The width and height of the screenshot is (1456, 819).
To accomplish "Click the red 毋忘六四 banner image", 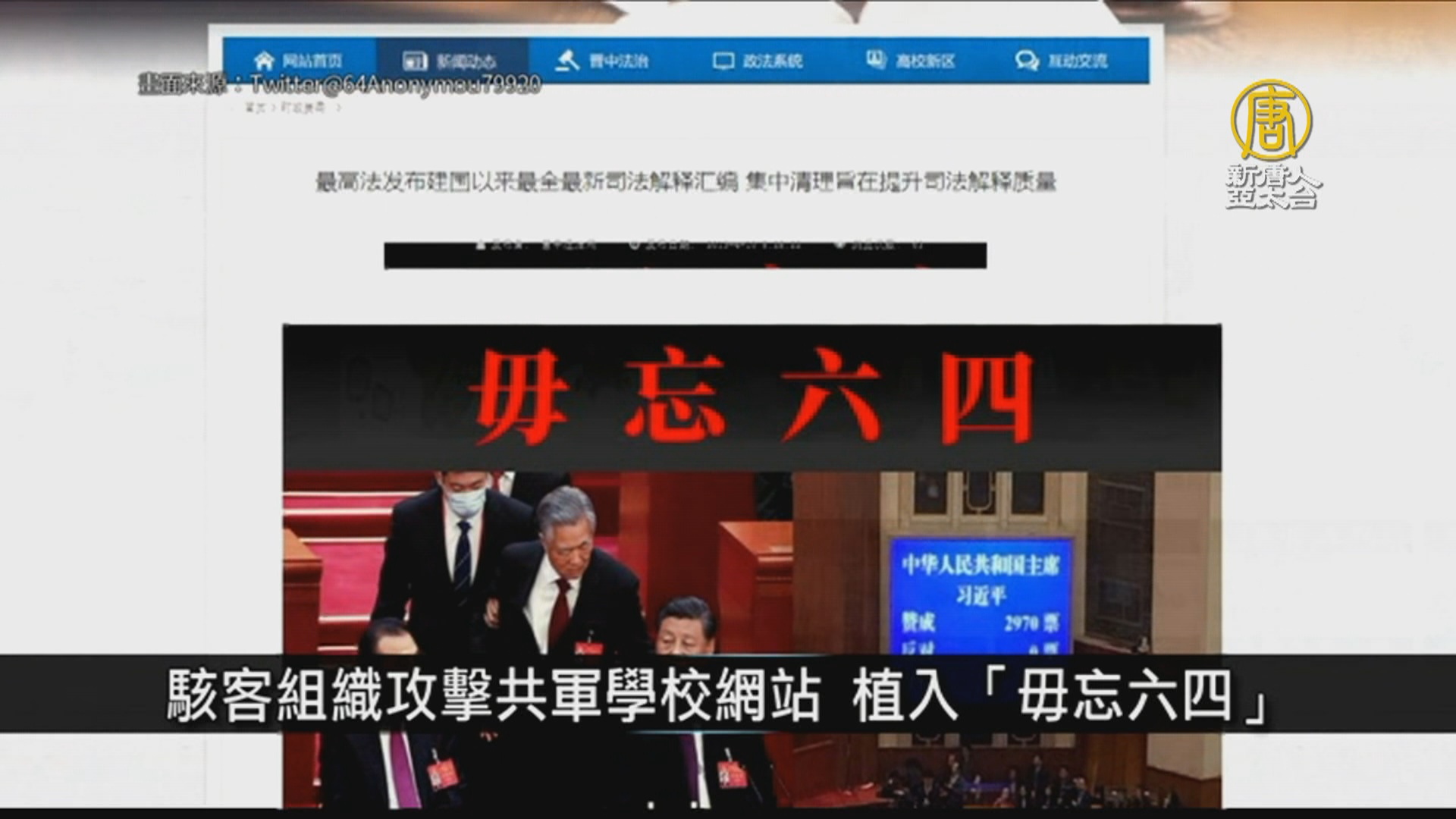I will (x=751, y=398).
